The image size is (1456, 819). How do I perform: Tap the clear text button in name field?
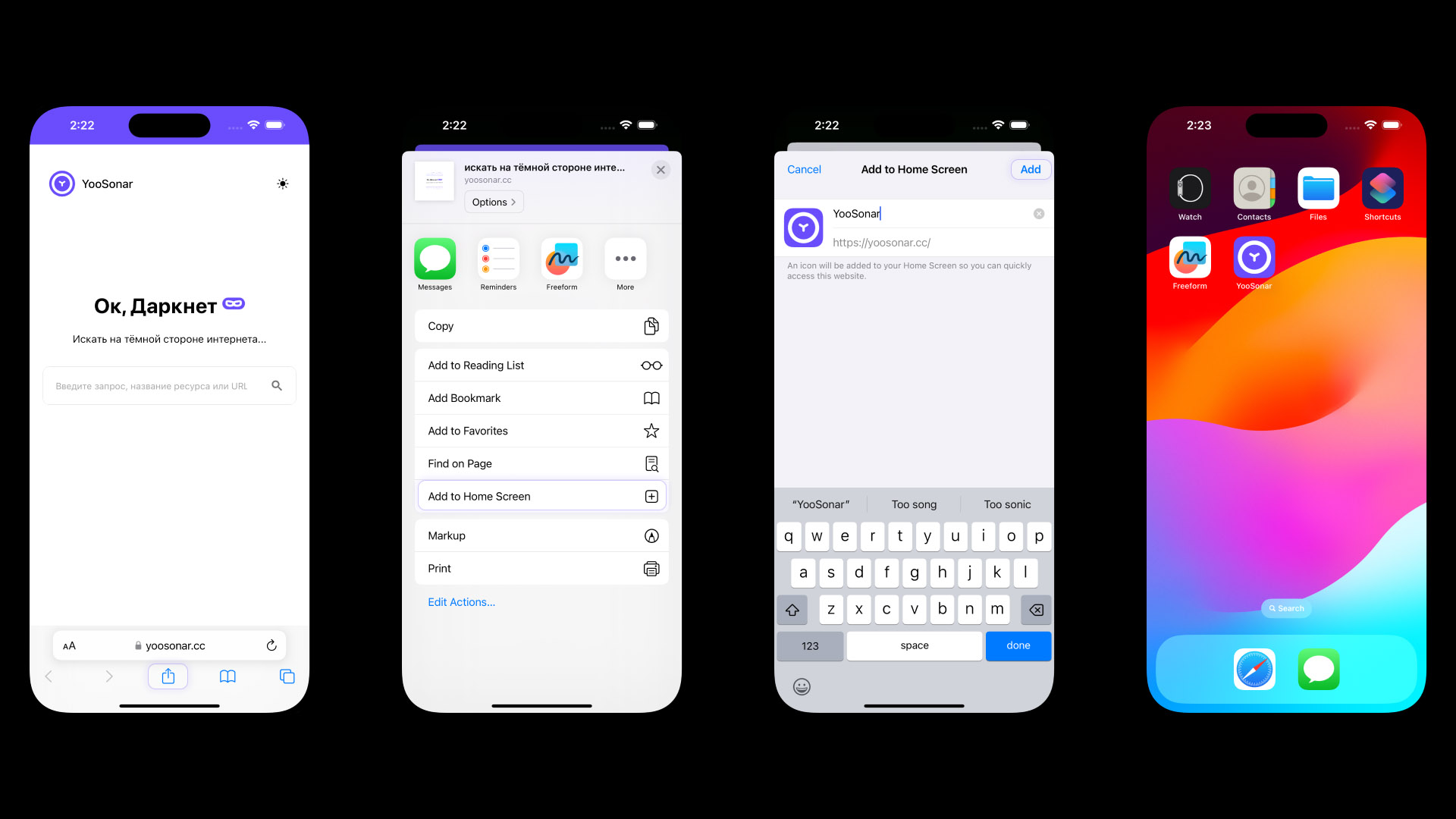point(1040,213)
